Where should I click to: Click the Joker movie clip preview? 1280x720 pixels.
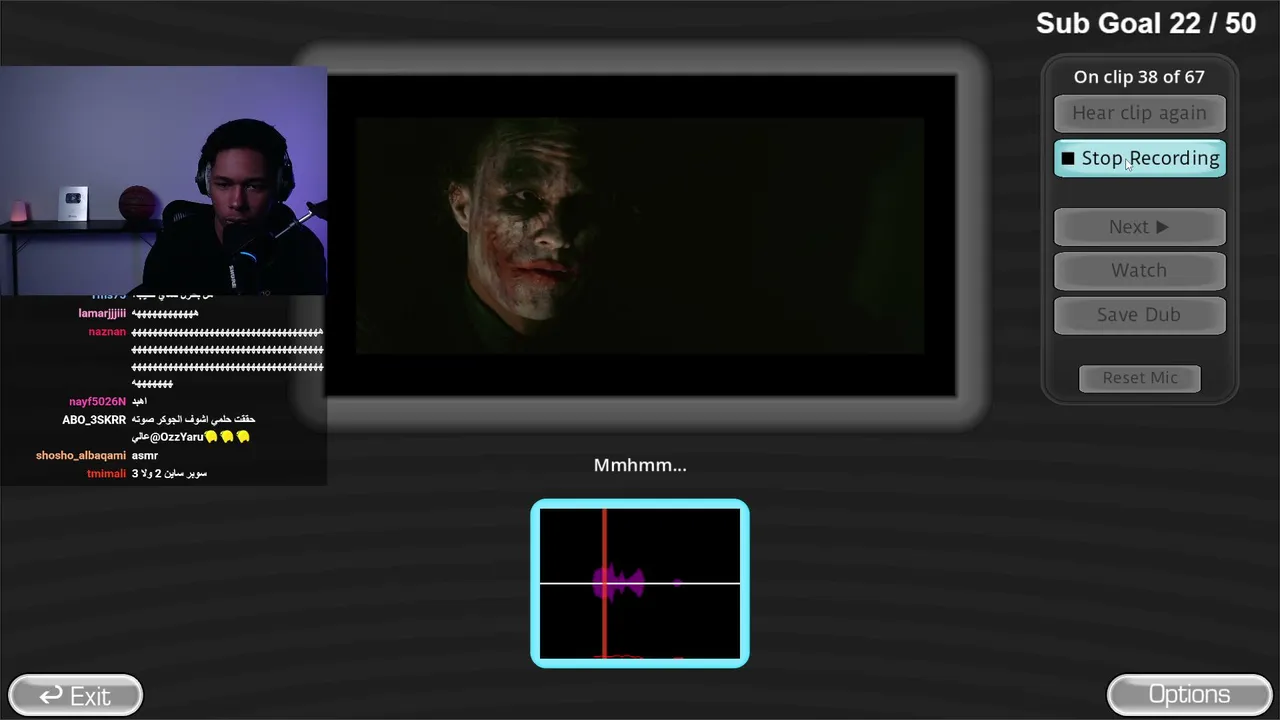click(x=641, y=236)
